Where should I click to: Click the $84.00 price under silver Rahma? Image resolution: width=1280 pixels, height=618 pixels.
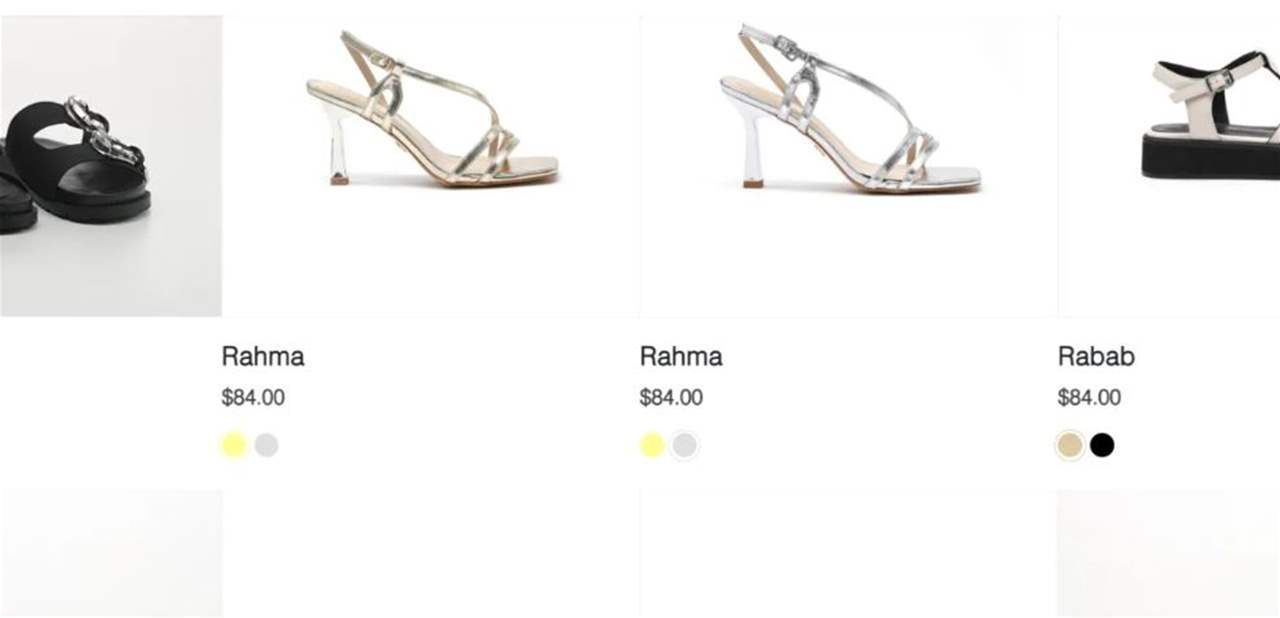coord(671,398)
